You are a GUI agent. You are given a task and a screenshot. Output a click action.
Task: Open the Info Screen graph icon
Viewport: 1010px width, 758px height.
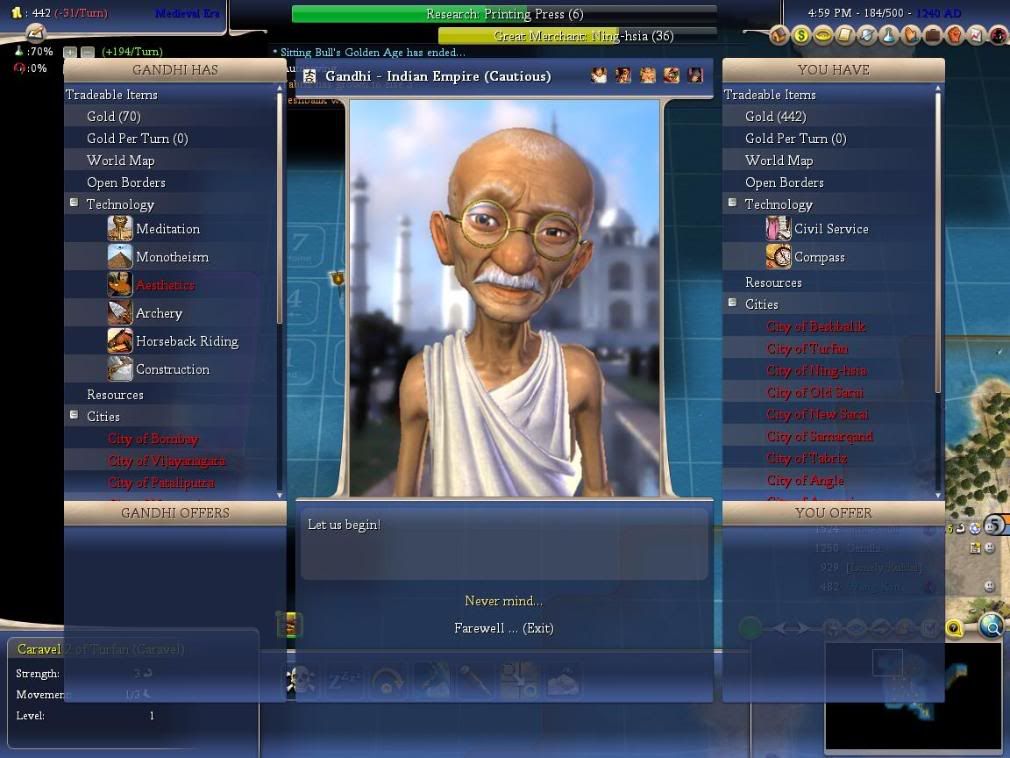coord(977,35)
